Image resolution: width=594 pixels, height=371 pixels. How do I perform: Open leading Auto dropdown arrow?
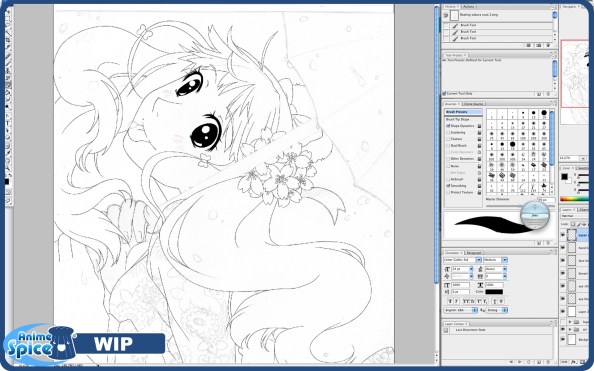pos(505,269)
